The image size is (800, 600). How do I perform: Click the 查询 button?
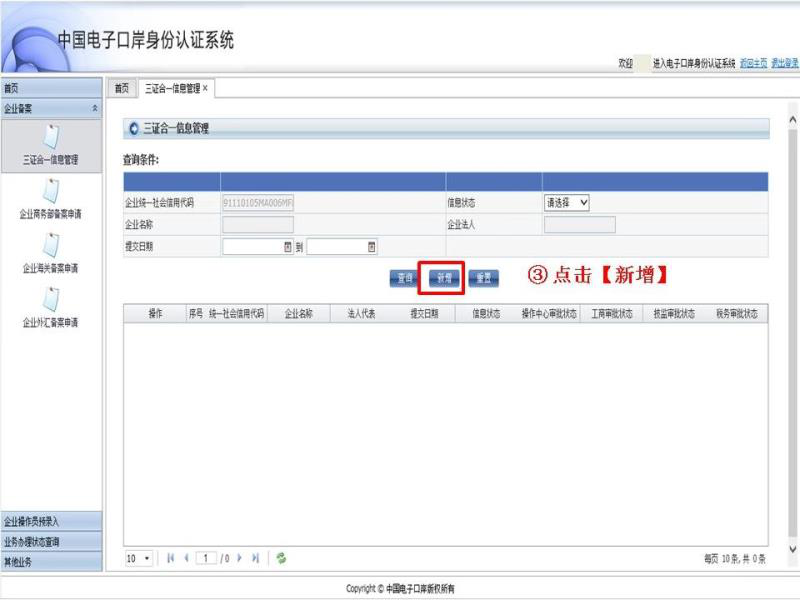point(404,279)
